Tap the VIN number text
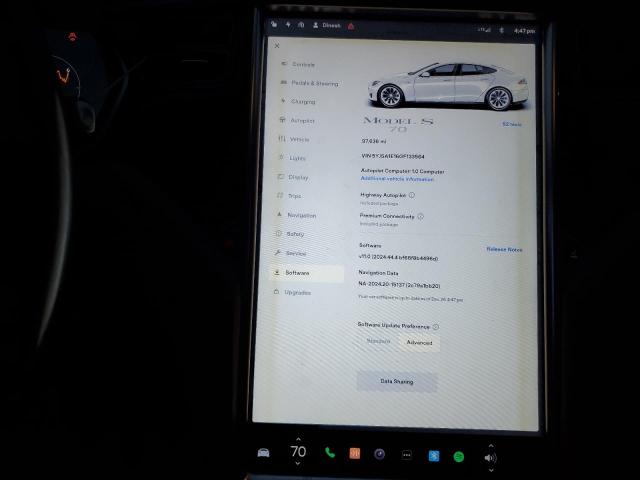The height and width of the screenshot is (480, 640). pos(393,156)
